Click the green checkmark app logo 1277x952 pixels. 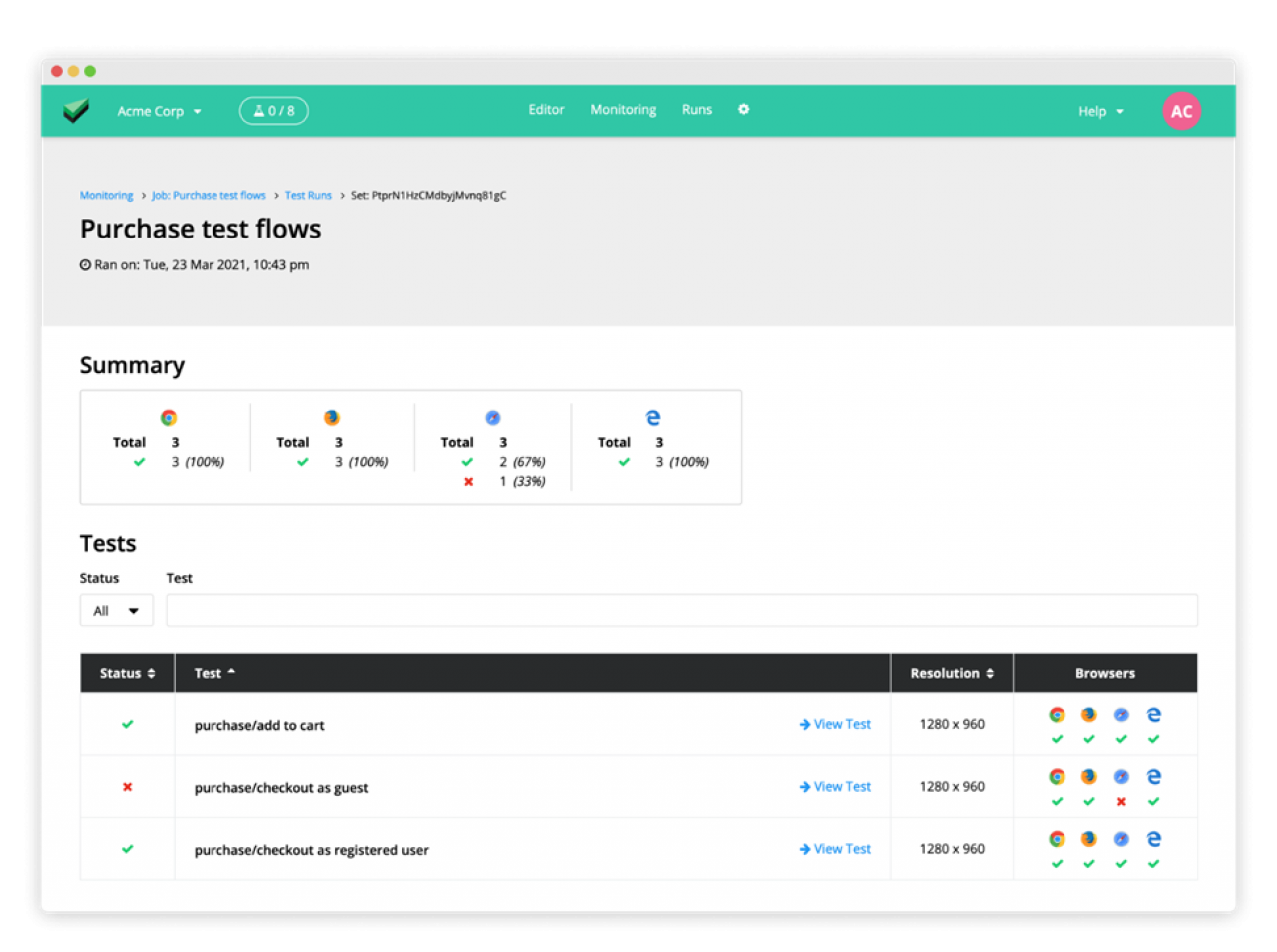click(x=76, y=110)
